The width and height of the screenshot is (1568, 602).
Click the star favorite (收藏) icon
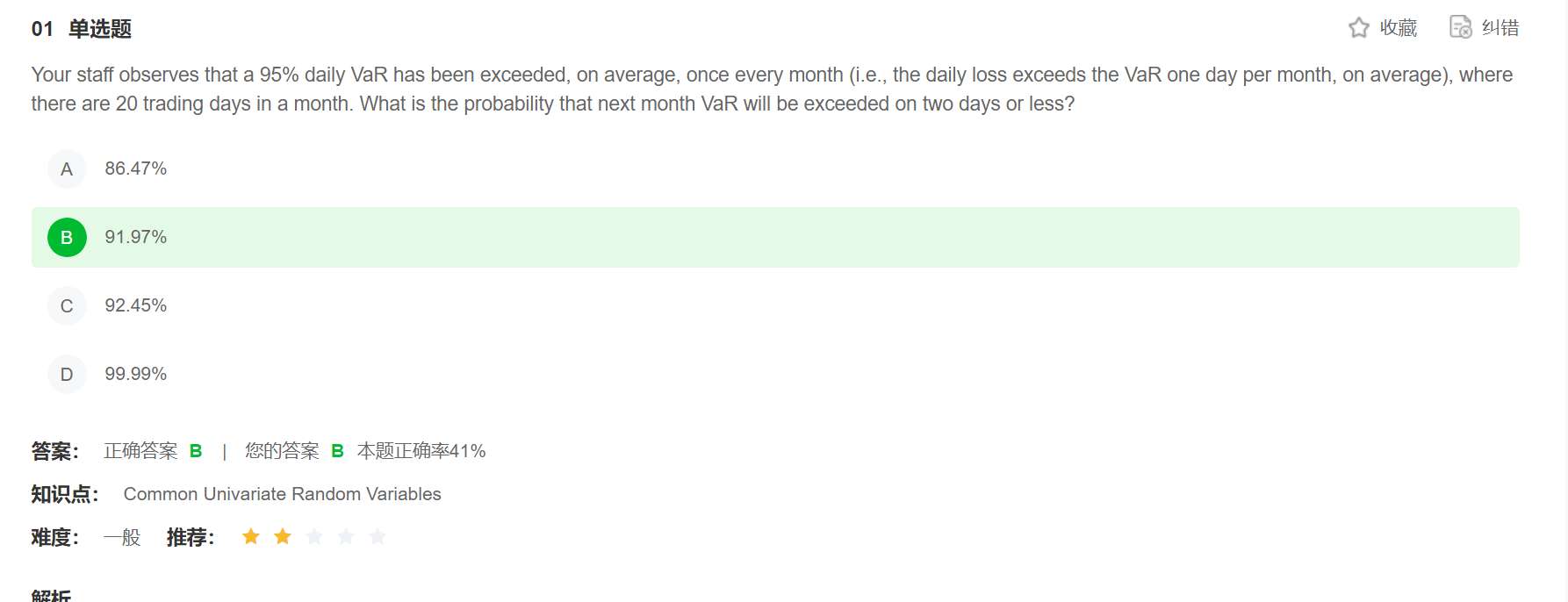tap(1358, 28)
